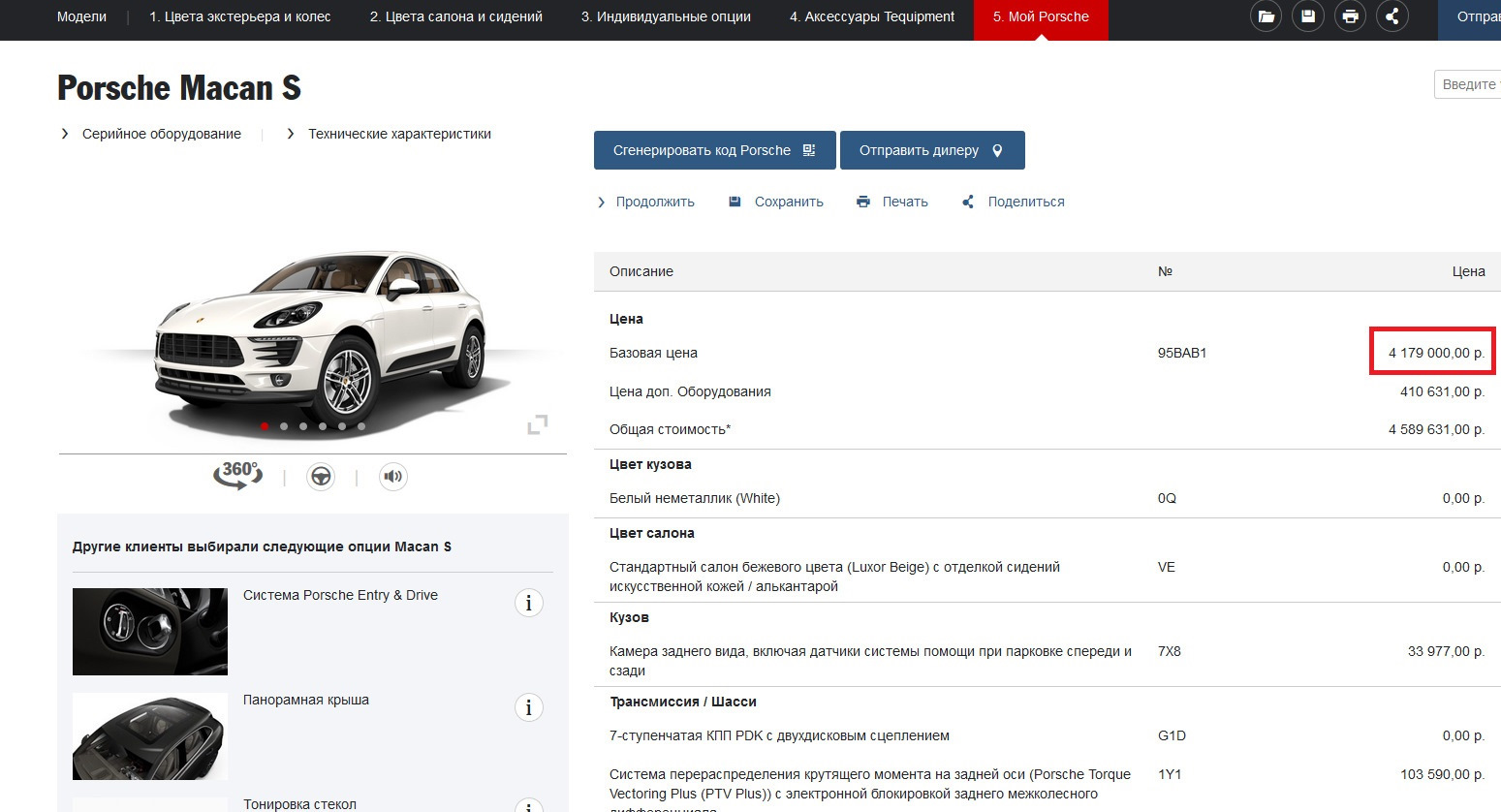Viewport: 1501px width, 812px height.
Task: Launch the 360° view of the car
Action: [237, 475]
